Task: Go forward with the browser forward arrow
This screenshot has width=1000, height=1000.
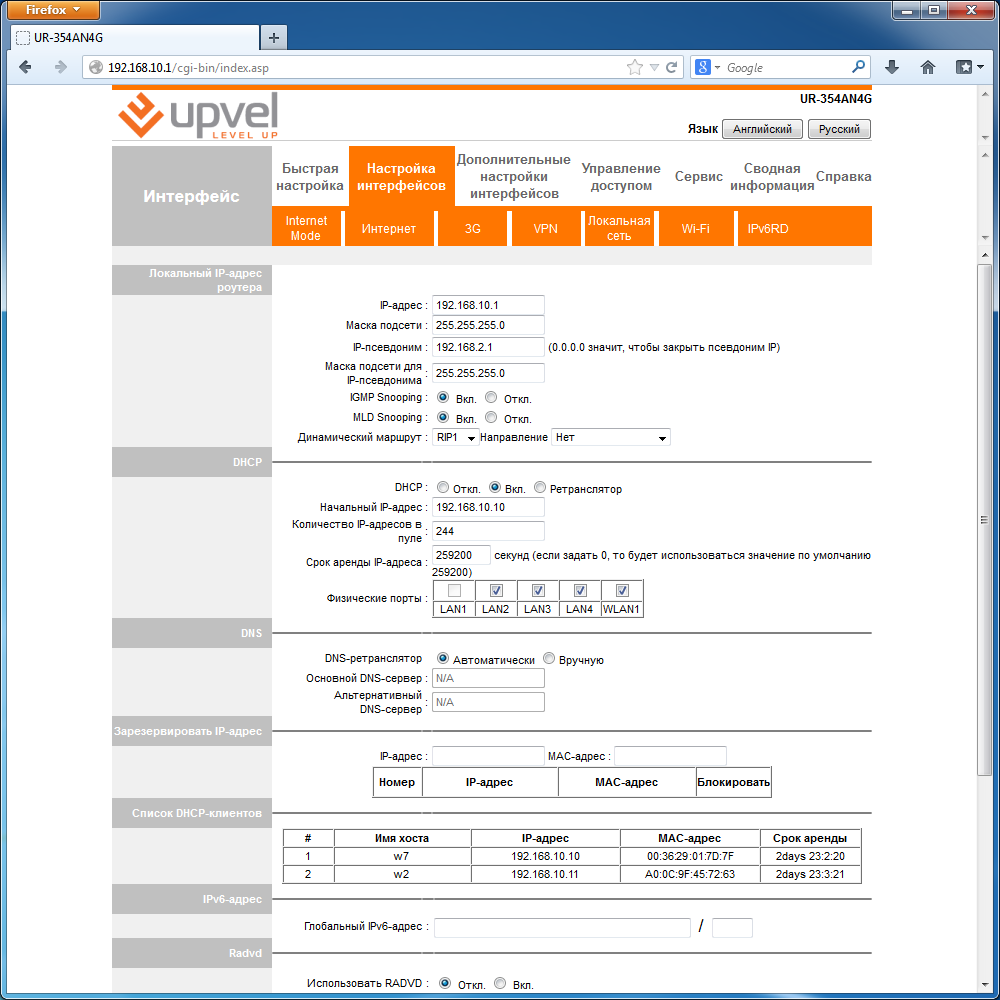Action: tap(60, 67)
